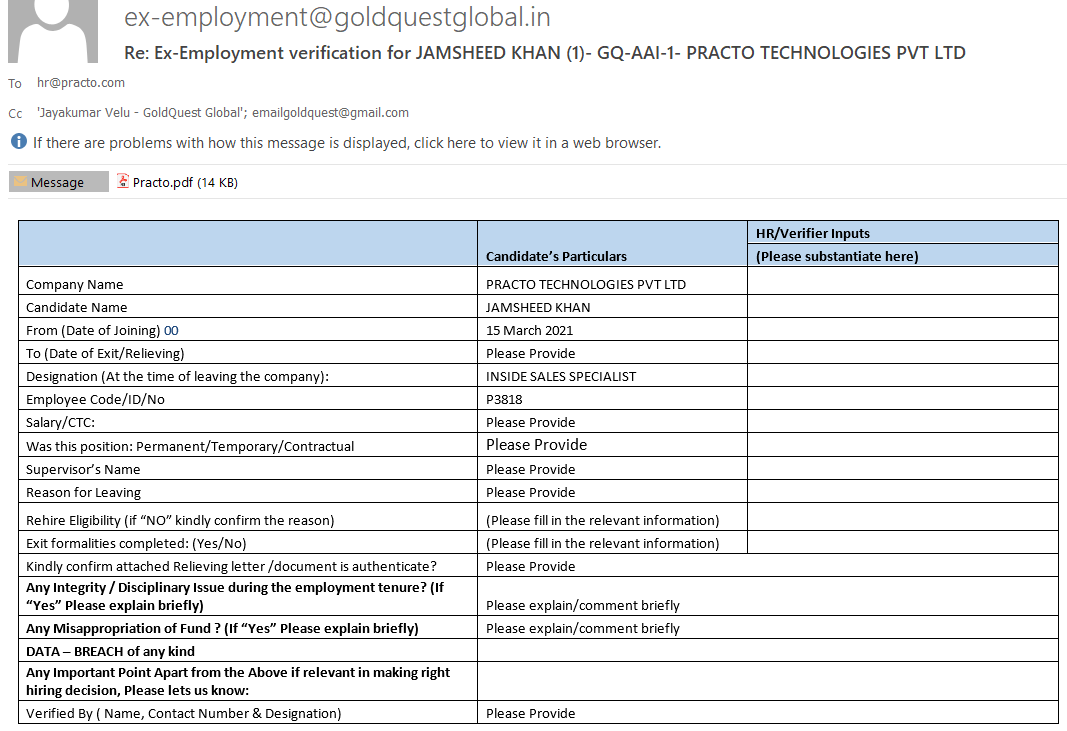Click comment text in Misappropriation of Fund row
This screenshot has width=1067, height=731.
coord(582,629)
